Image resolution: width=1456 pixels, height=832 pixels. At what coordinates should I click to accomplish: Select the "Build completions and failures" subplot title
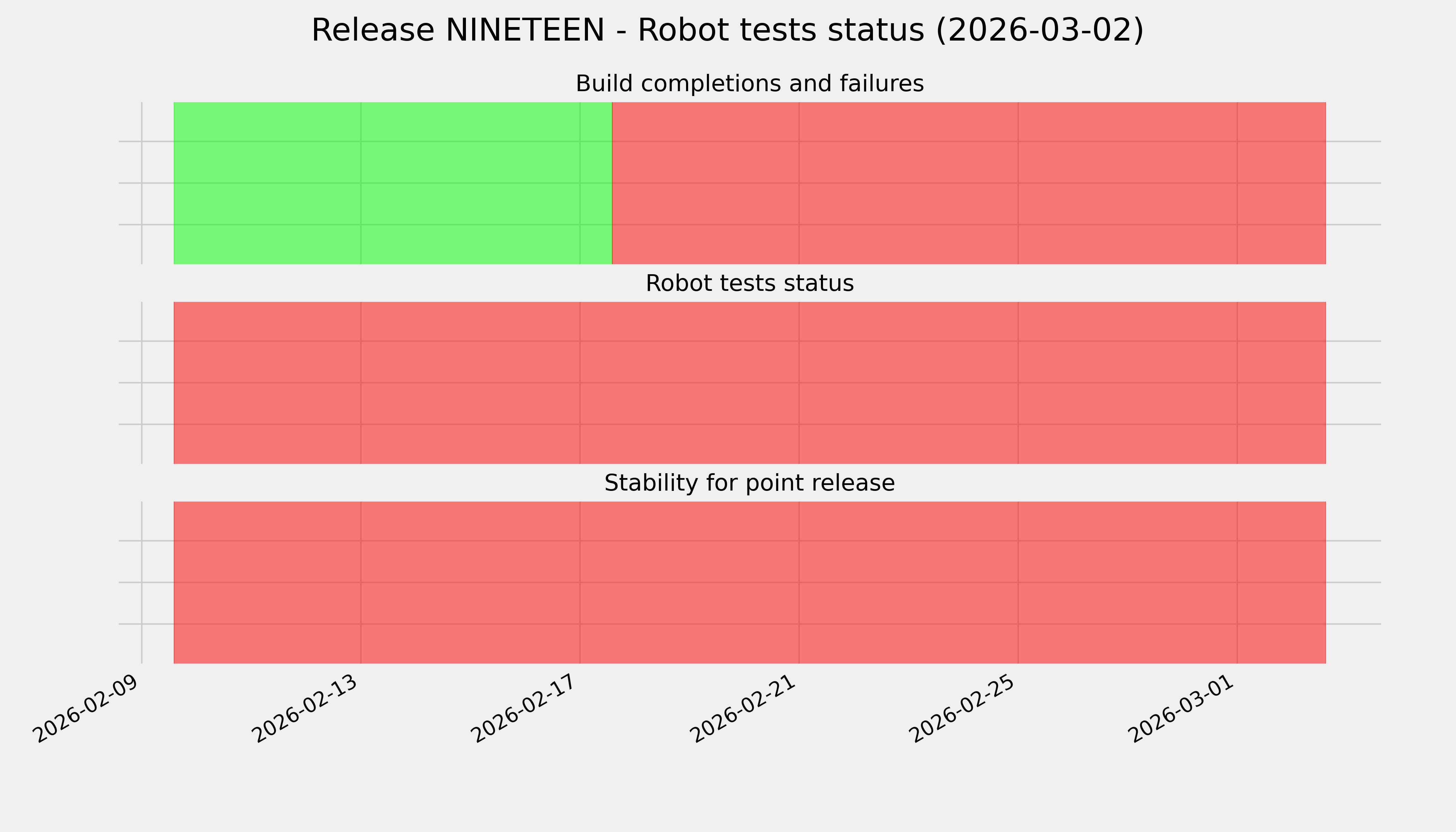pyautogui.click(x=749, y=84)
